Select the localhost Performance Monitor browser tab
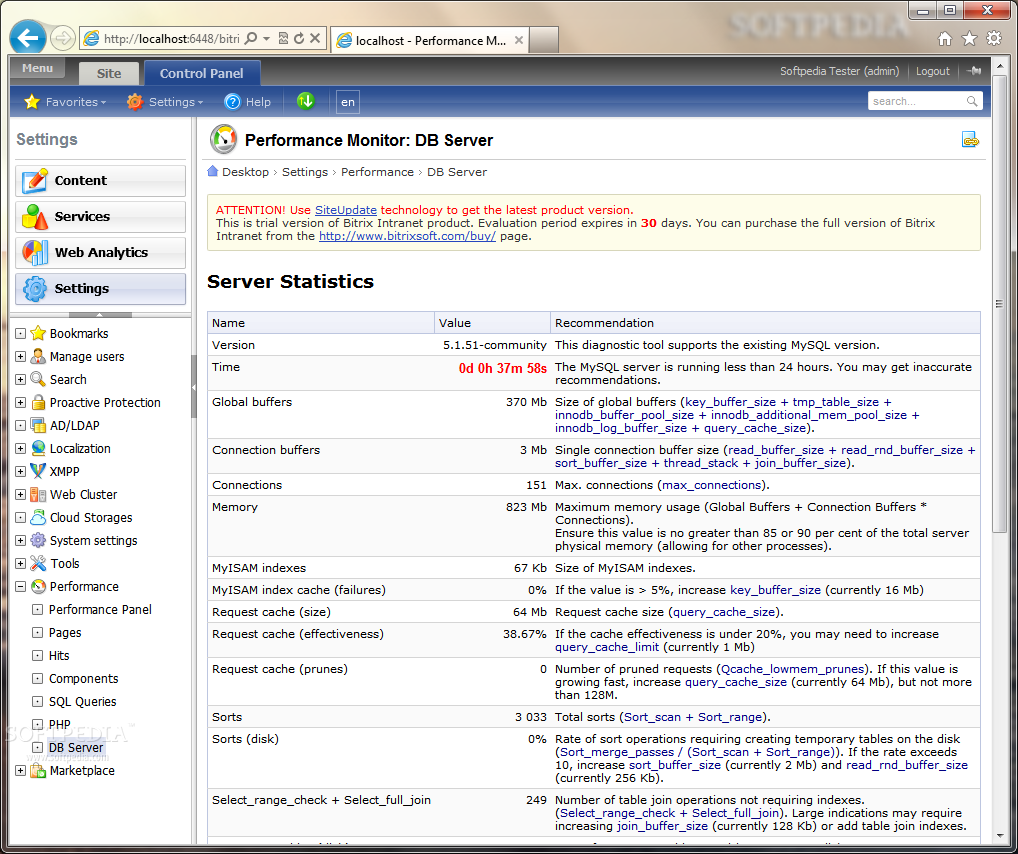The height and width of the screenshot is (854, 1018). (x=430, y=40)
